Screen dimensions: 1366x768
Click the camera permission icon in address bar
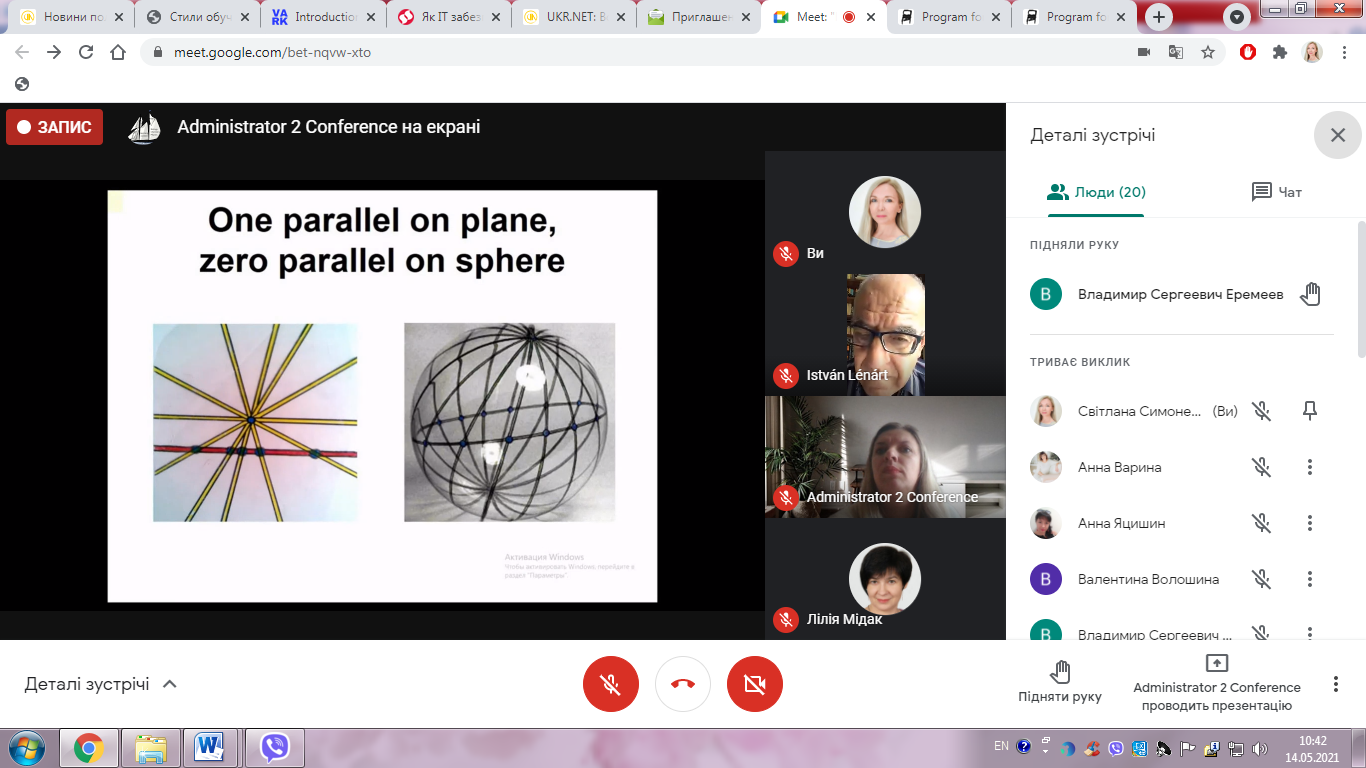(x=1144, y=52)
